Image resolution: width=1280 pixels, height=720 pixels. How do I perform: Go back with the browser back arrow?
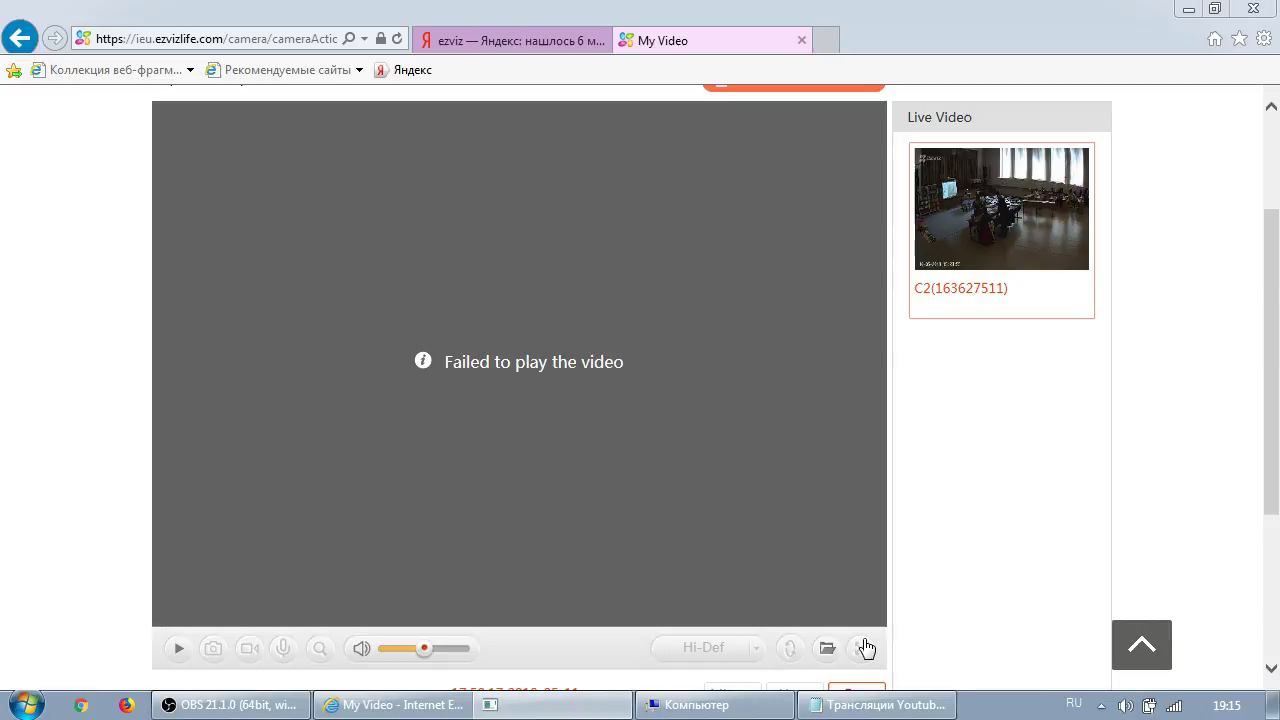19,39
